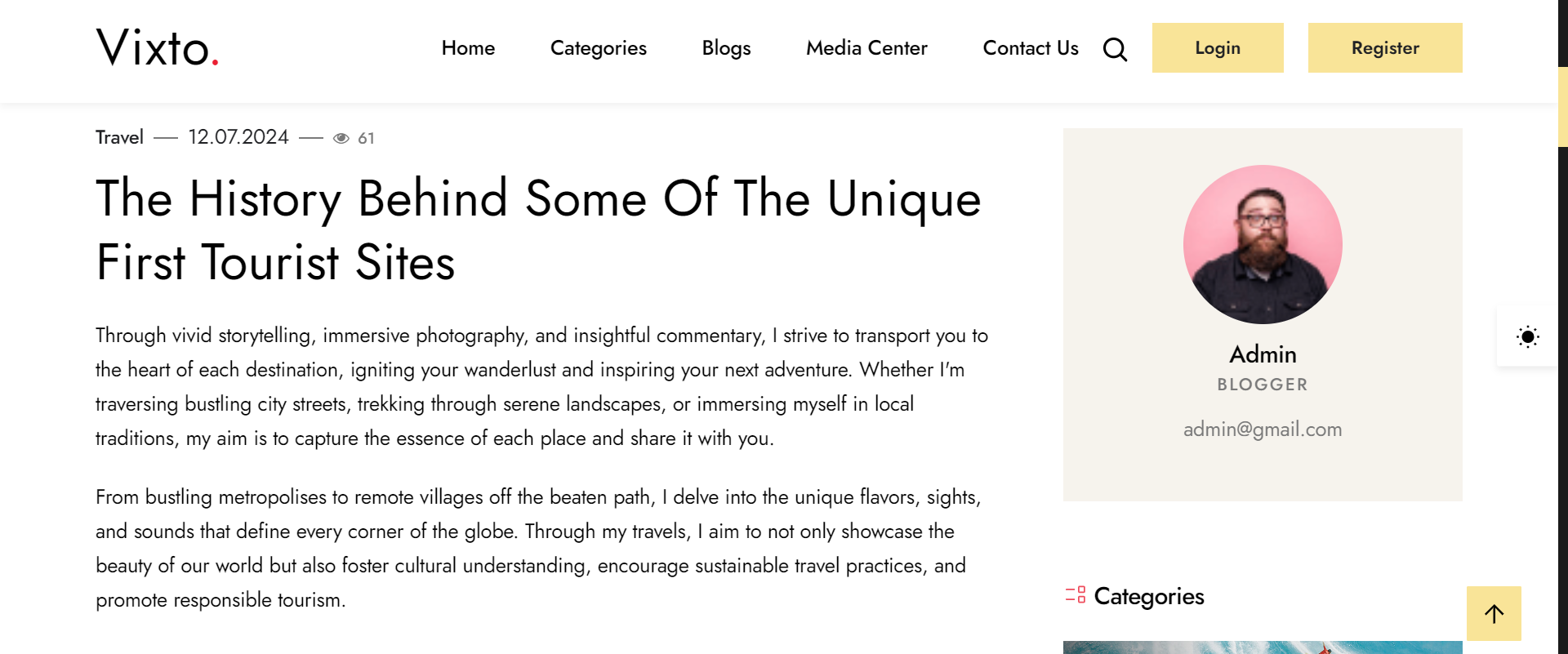Select Home in the navigation bar
This screenshot has width=1568, height=654.
[x=468, y=49]
